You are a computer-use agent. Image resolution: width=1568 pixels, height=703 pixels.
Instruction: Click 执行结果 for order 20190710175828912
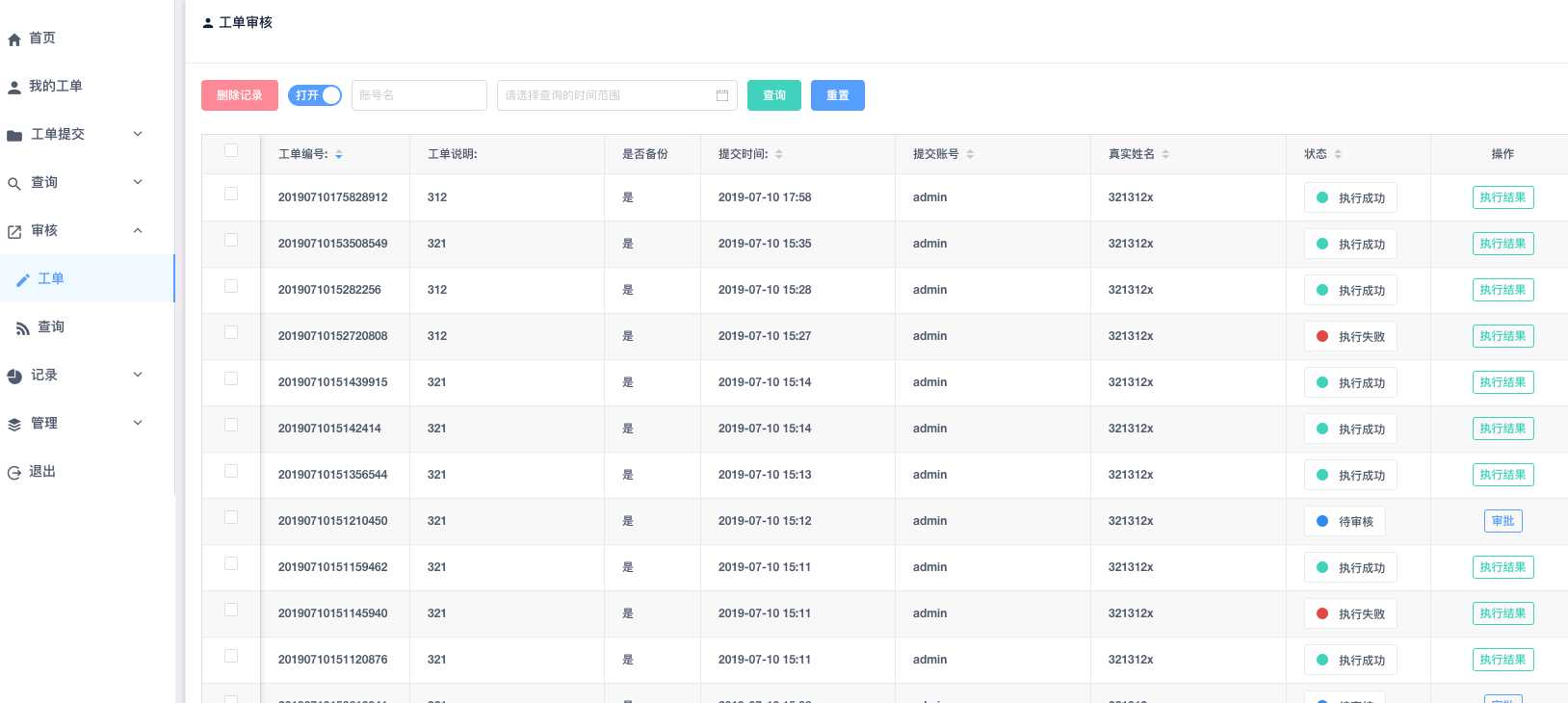1503,197
